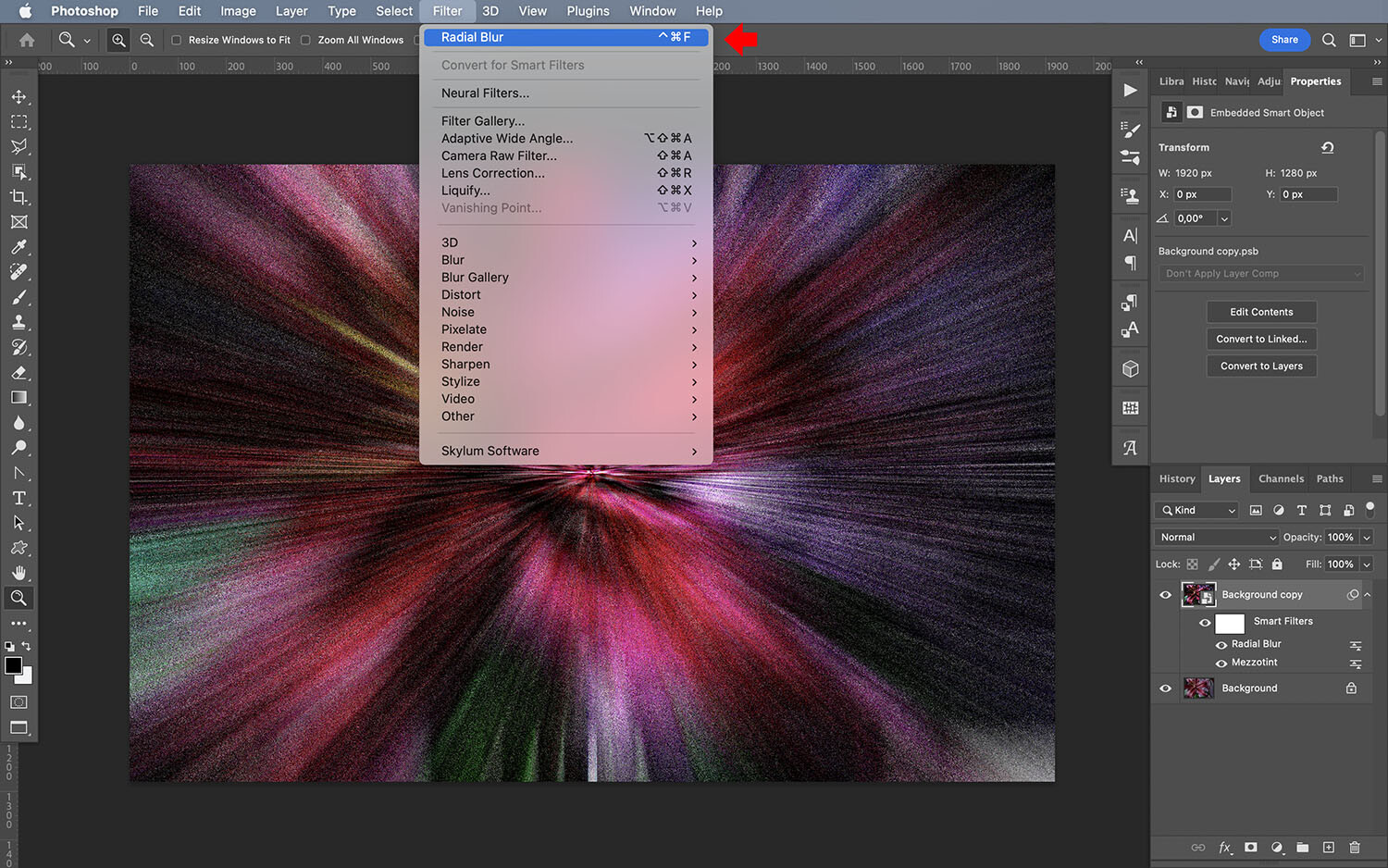
Task: Click the fx layer styles icon
Action: pyautogui.click(x=1225, y=847)
